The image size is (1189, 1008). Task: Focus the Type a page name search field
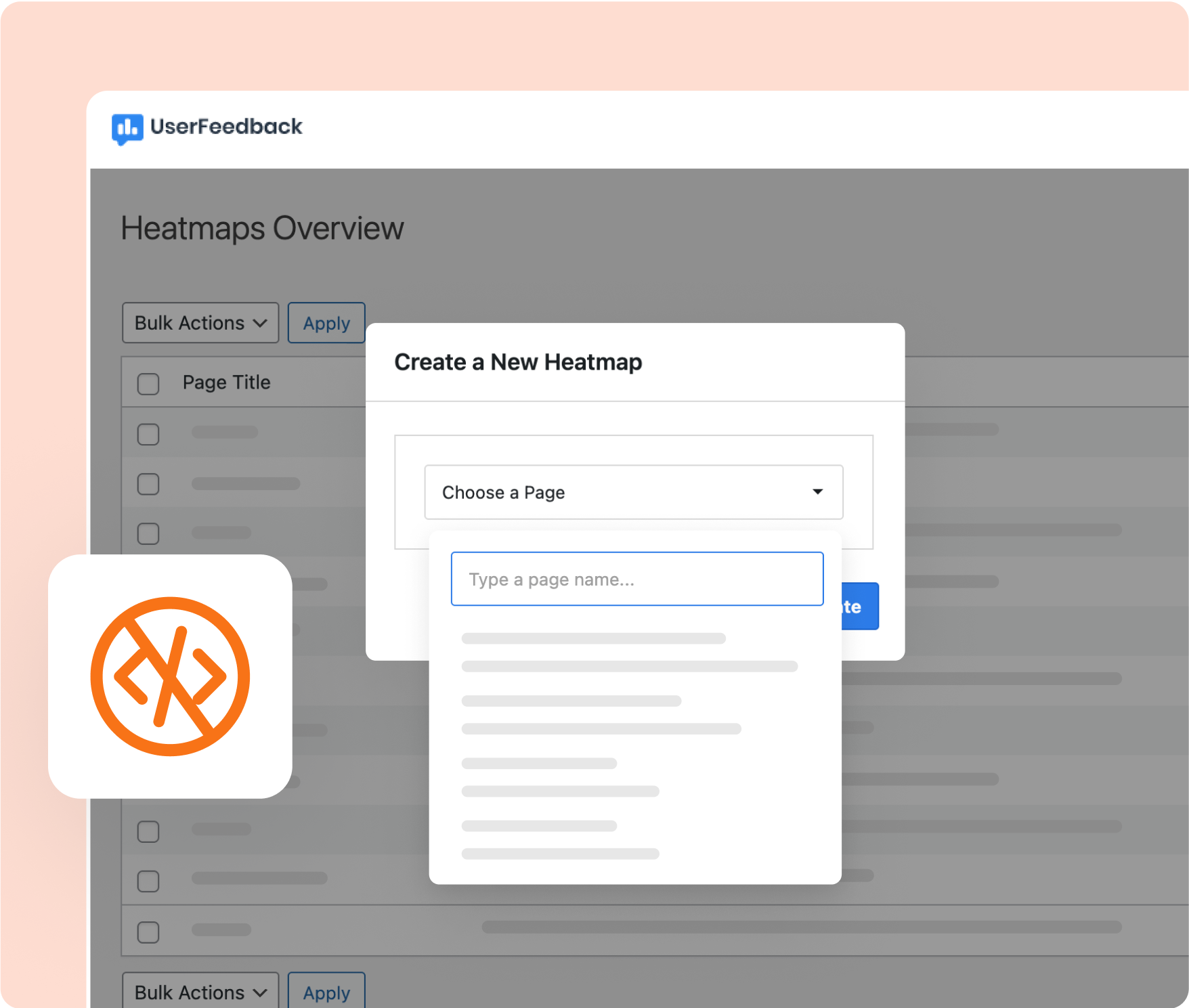[x=637, y=579]
